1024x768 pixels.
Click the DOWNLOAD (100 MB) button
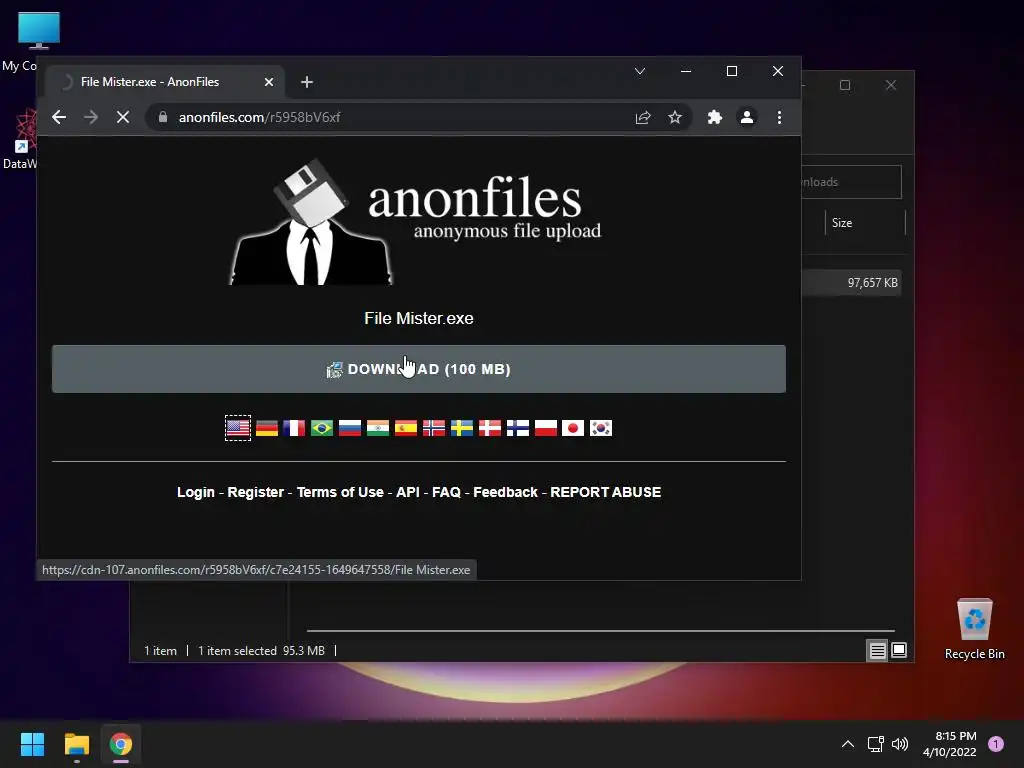coord(419,369)
